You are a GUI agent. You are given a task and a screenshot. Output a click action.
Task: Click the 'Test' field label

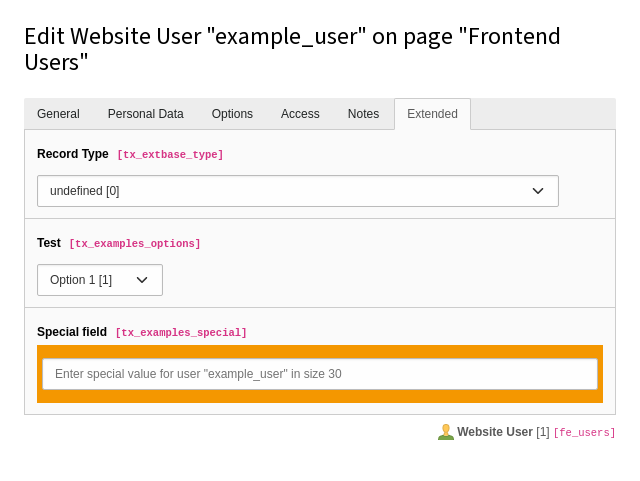pos(49,243)
